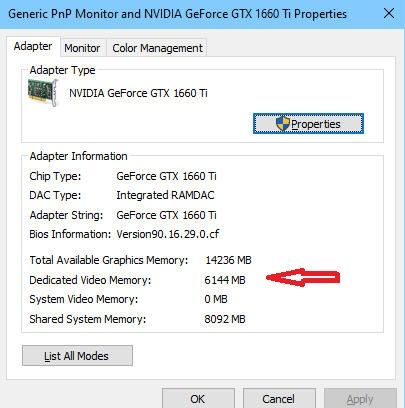The image size is (405, 408).
Task: Confirm with the OK button
Action: tap(198, 398)
